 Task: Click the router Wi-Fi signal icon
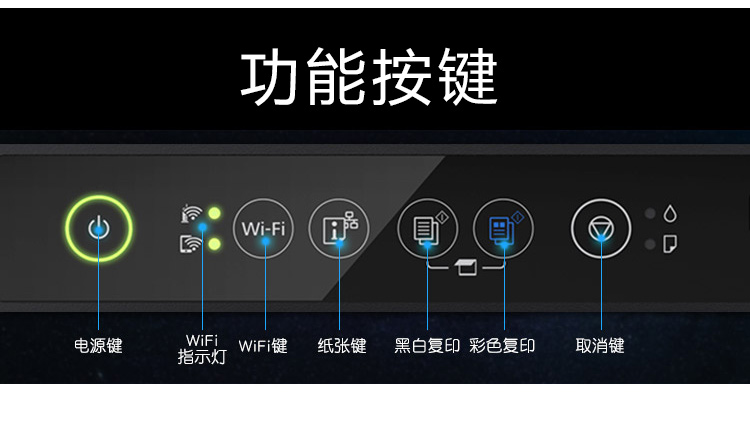(191, 214)
